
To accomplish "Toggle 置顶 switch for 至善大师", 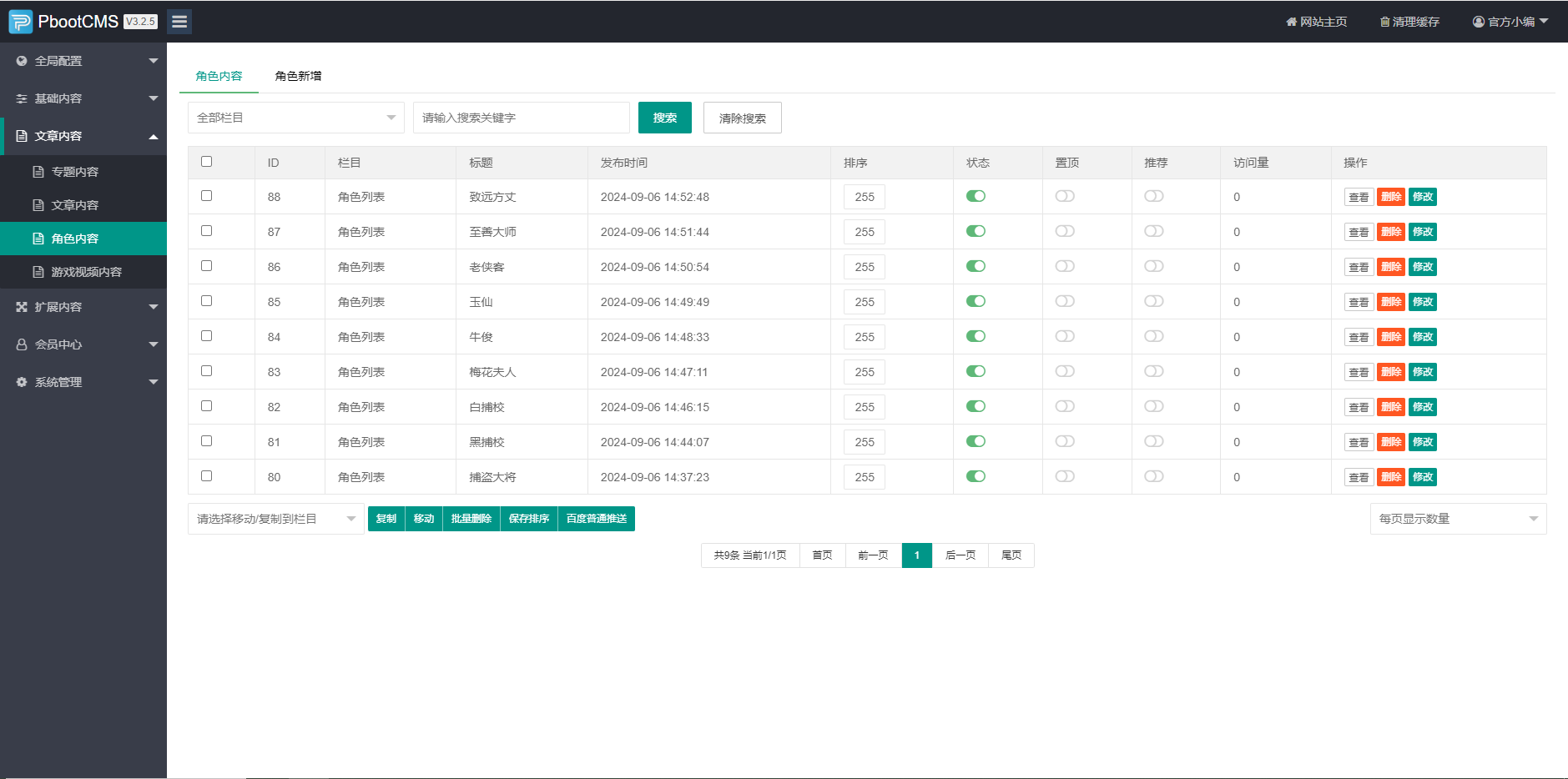I will 1065,231.
